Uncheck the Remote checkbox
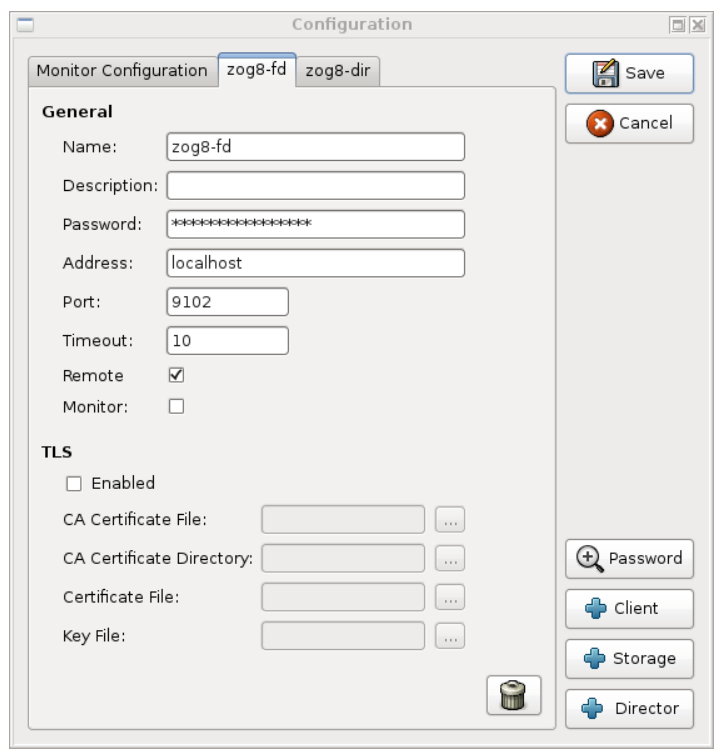723x755 pixels. click(x=176, y=376)
